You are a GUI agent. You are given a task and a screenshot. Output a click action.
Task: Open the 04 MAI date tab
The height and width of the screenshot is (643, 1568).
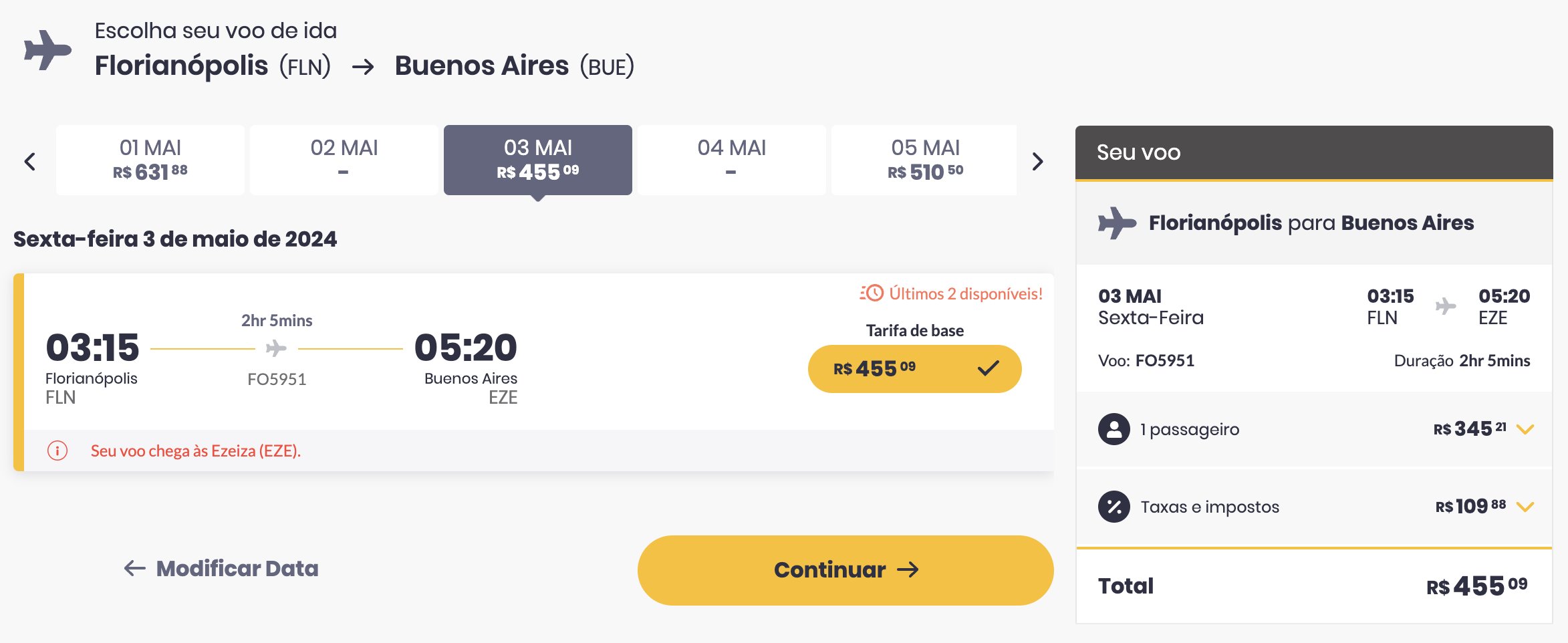click(x=732, y=160)
